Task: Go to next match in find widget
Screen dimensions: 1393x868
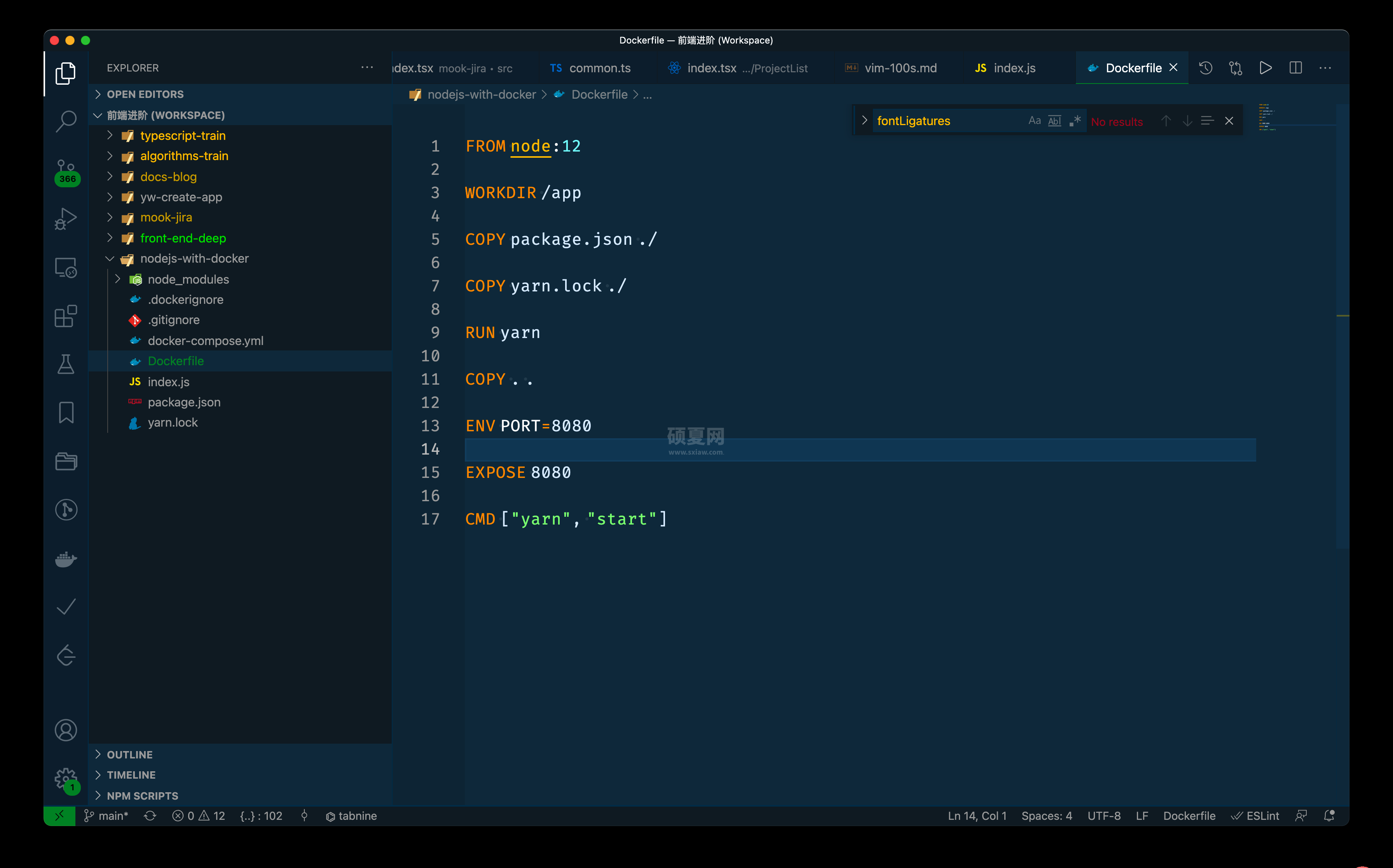Action: [x=1187, y=120]
